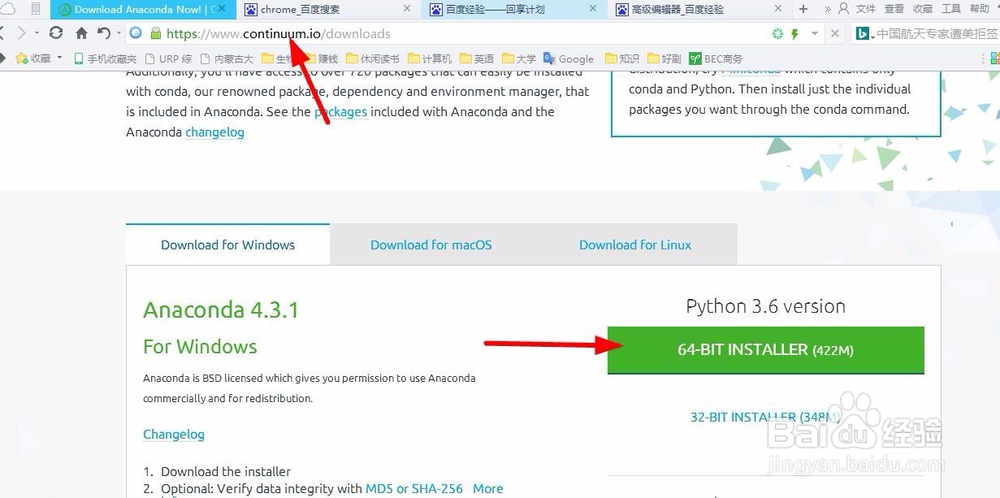Go to the home page icon
The height and width of the screenshot is (498, 1000).
tap(82, 33)
